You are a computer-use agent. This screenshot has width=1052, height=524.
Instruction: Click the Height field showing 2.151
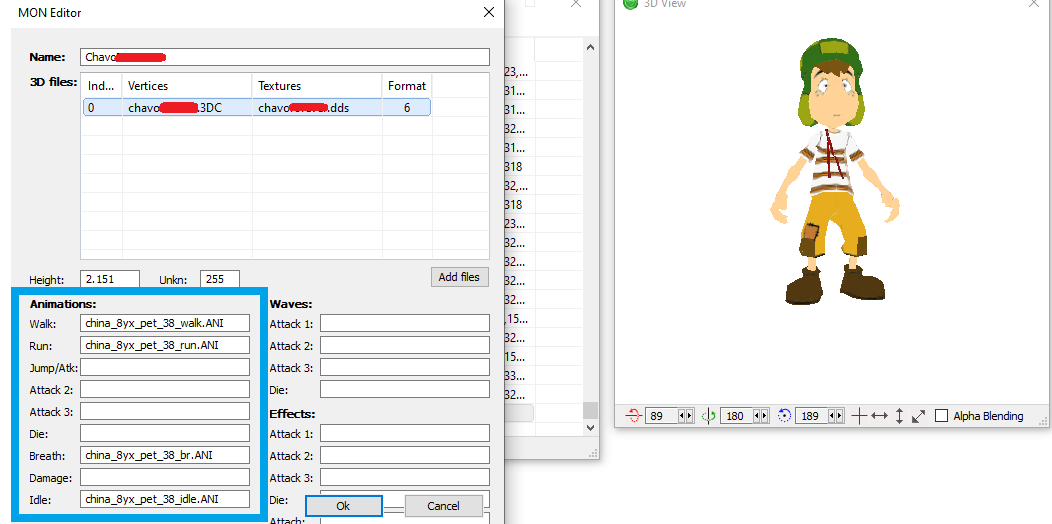pos(110,280)
